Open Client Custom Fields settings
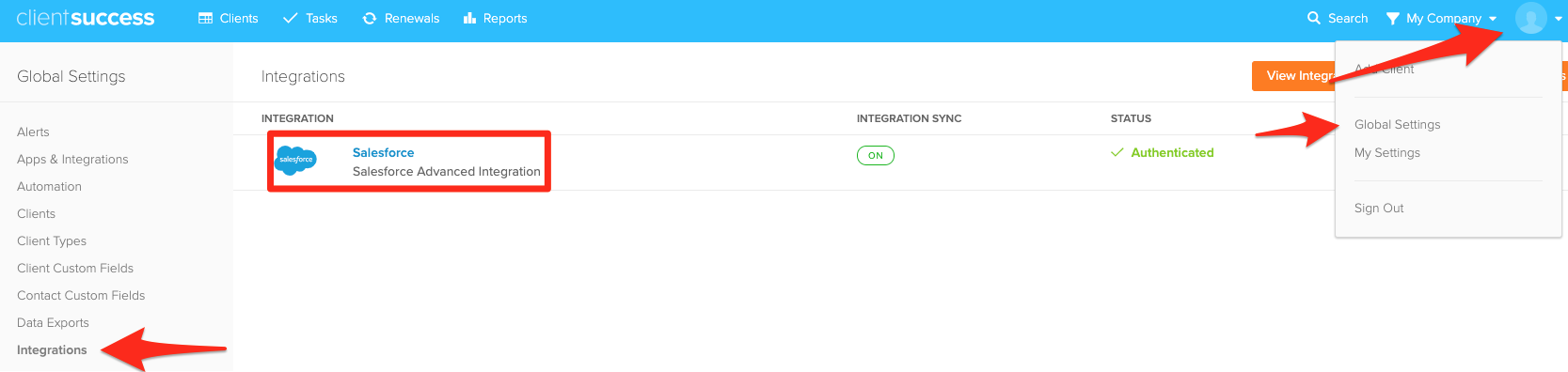Image resolution: width=1568 pixels, height=372 pixels. [x=75, y=268]
